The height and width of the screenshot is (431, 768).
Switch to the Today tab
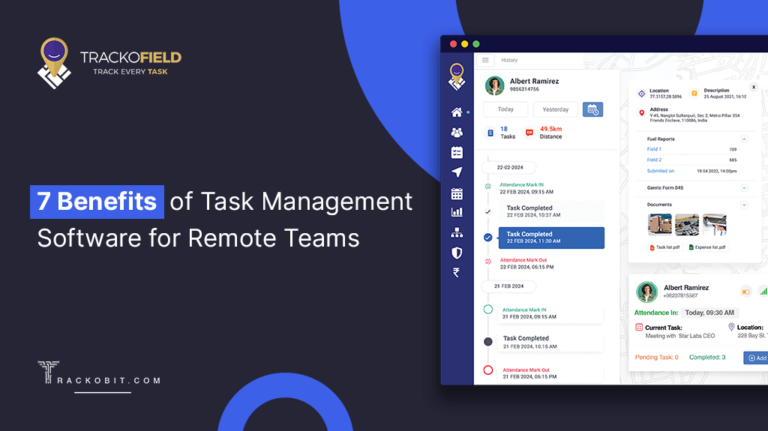point(505,110)
